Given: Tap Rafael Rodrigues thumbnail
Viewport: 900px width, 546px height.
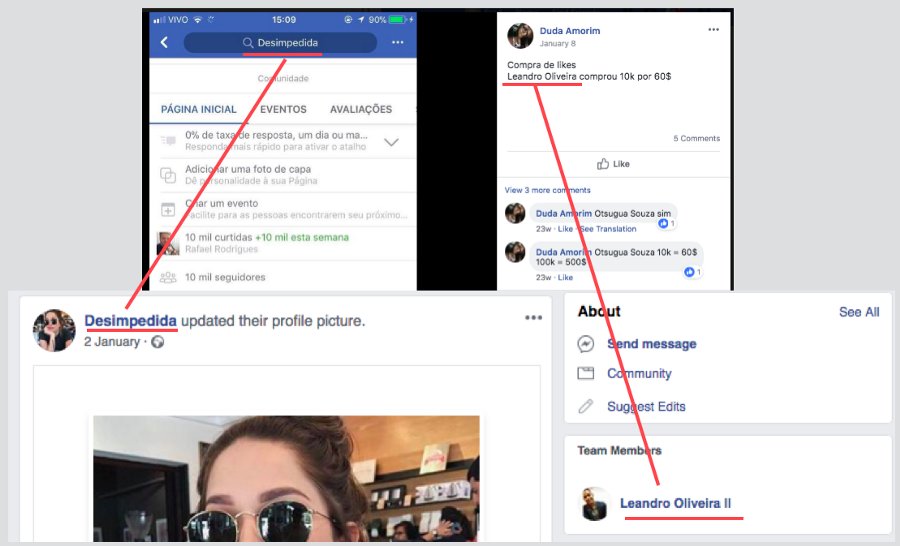Looking at the screenshot, I should point(168,243).
